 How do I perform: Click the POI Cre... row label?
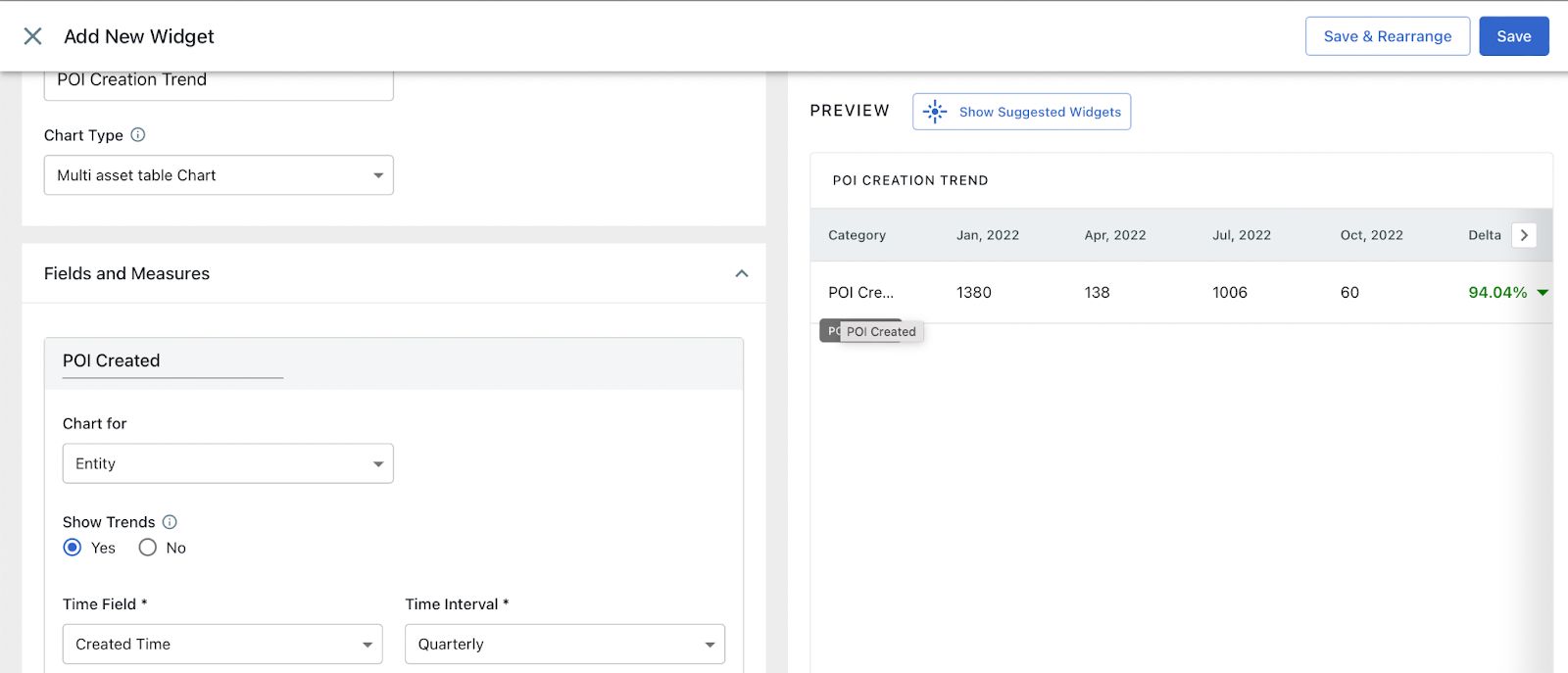coord(860,292)
